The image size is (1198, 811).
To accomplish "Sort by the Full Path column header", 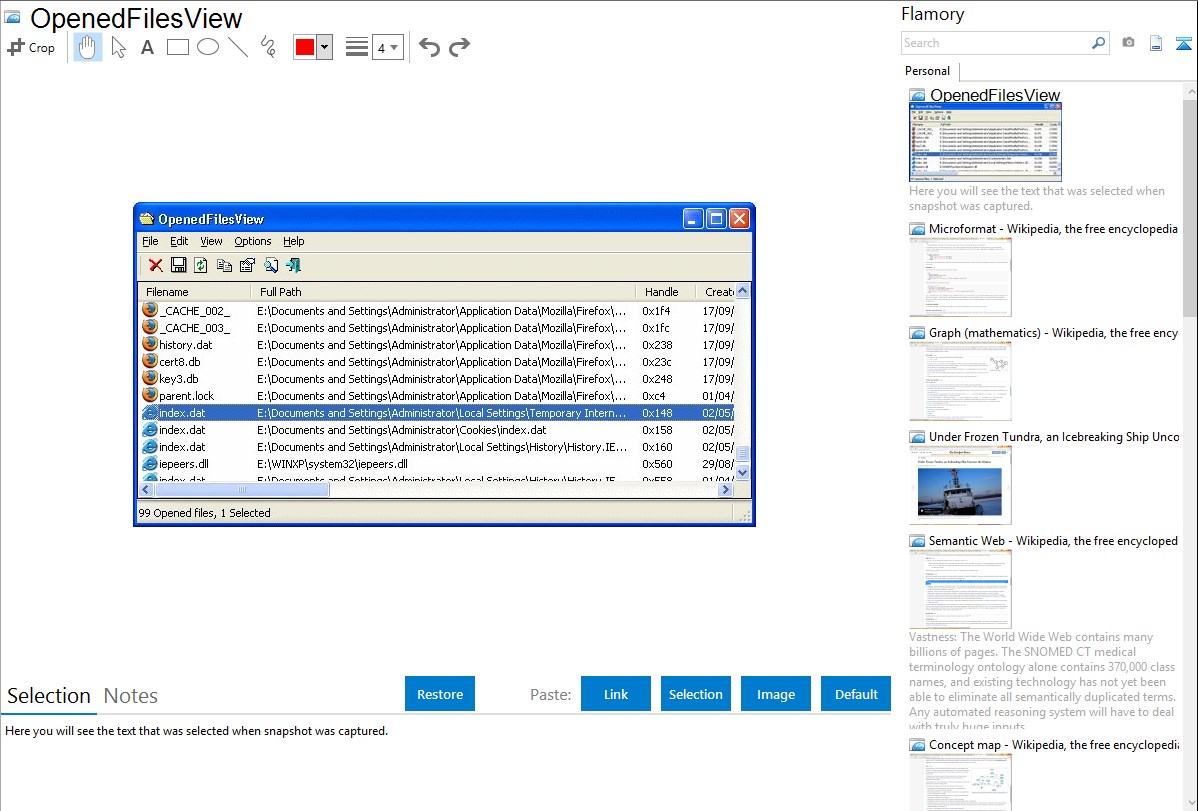I will click(443, 292).
